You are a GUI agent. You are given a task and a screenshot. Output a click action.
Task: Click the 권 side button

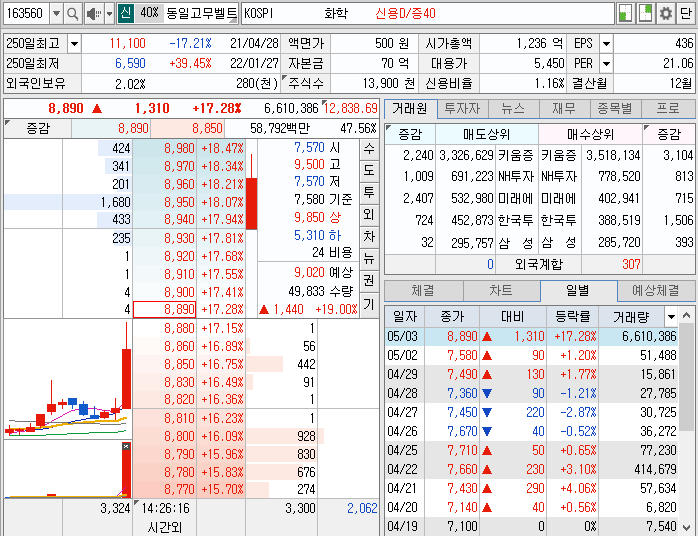click(369, 281)
